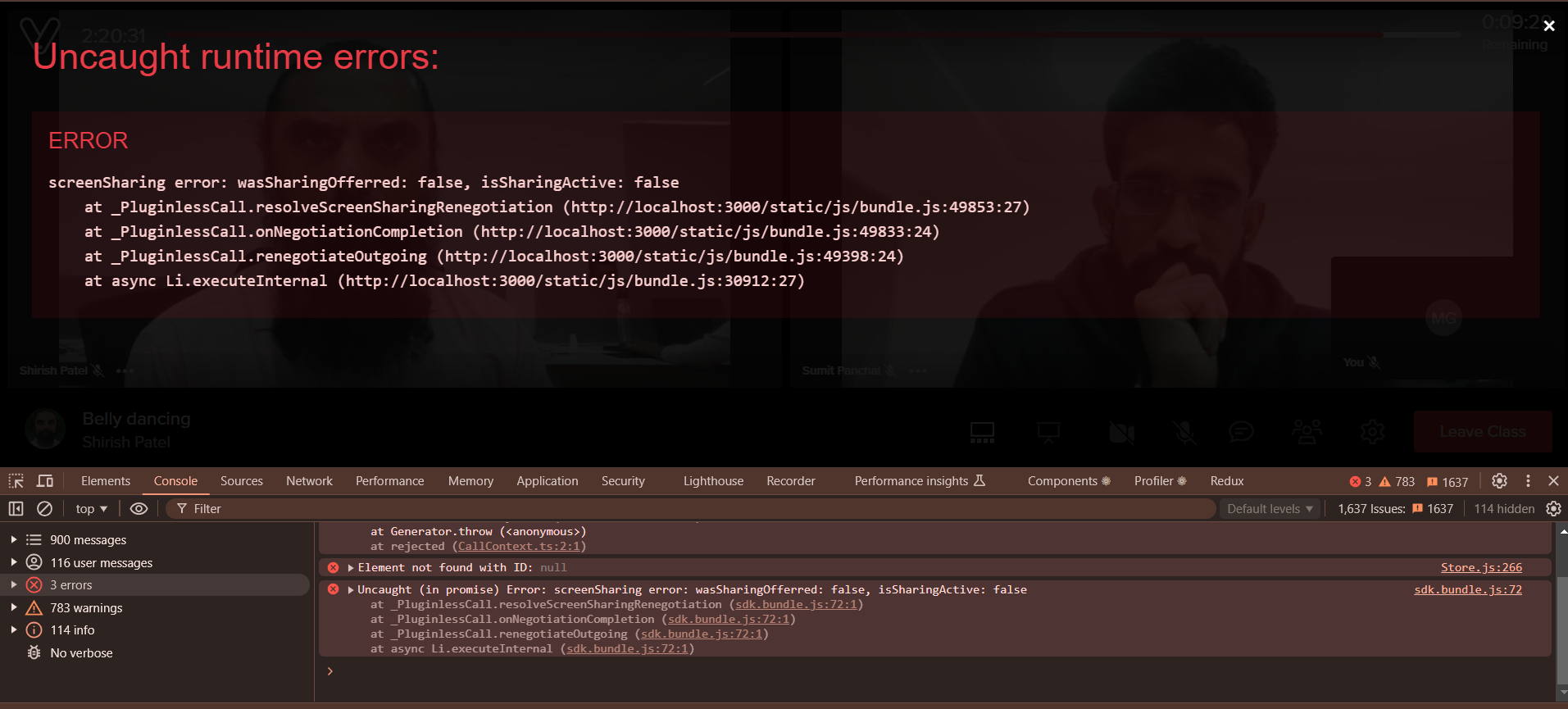1568x709 pixels.
Task: Open the top JavaScript context dropdown
Action: click(x=92, y=509)
